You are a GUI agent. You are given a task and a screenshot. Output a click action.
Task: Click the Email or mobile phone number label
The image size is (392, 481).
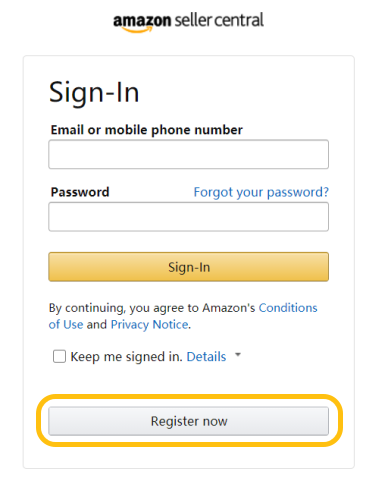[147, 130]
